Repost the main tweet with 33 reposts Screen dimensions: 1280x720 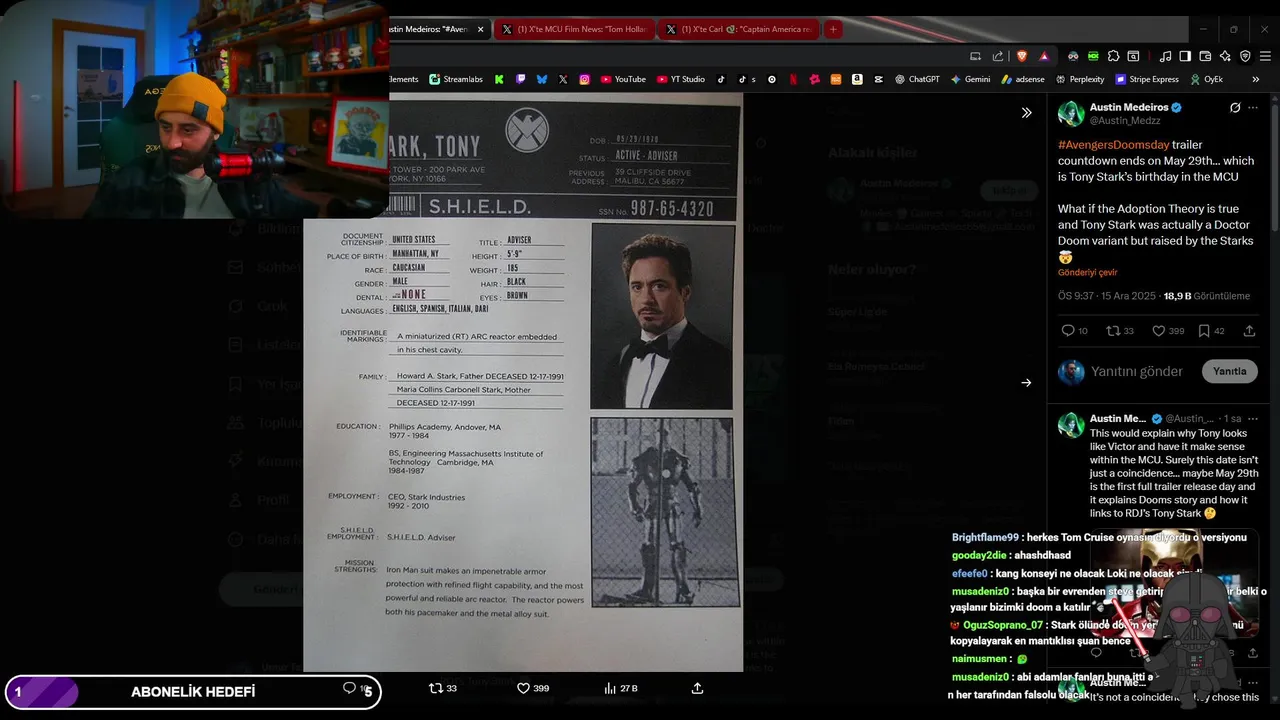point(1120,331)
